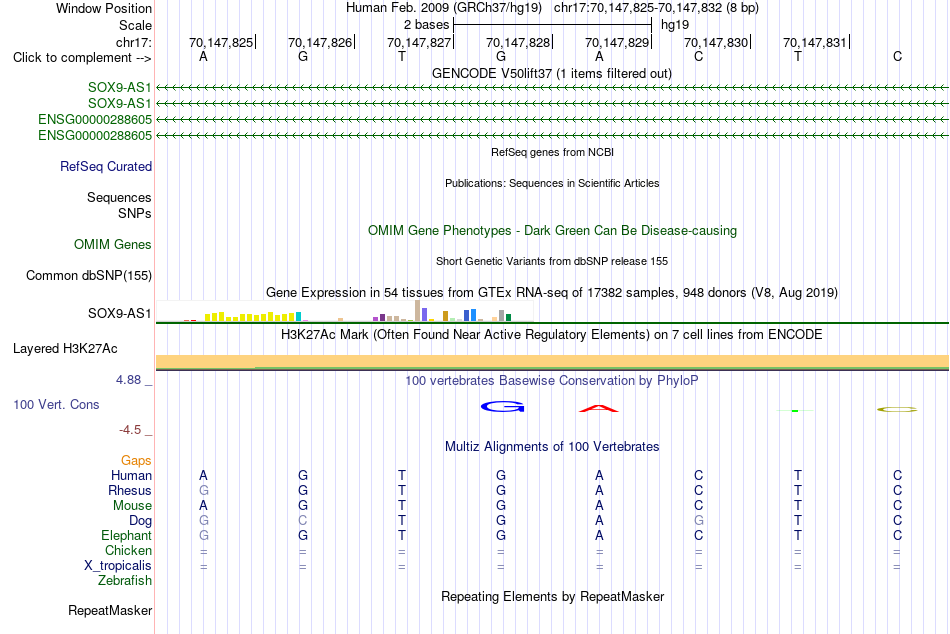Click the blue G PhyloP conservation logo
950x634 pixels.
coord(502,407)
